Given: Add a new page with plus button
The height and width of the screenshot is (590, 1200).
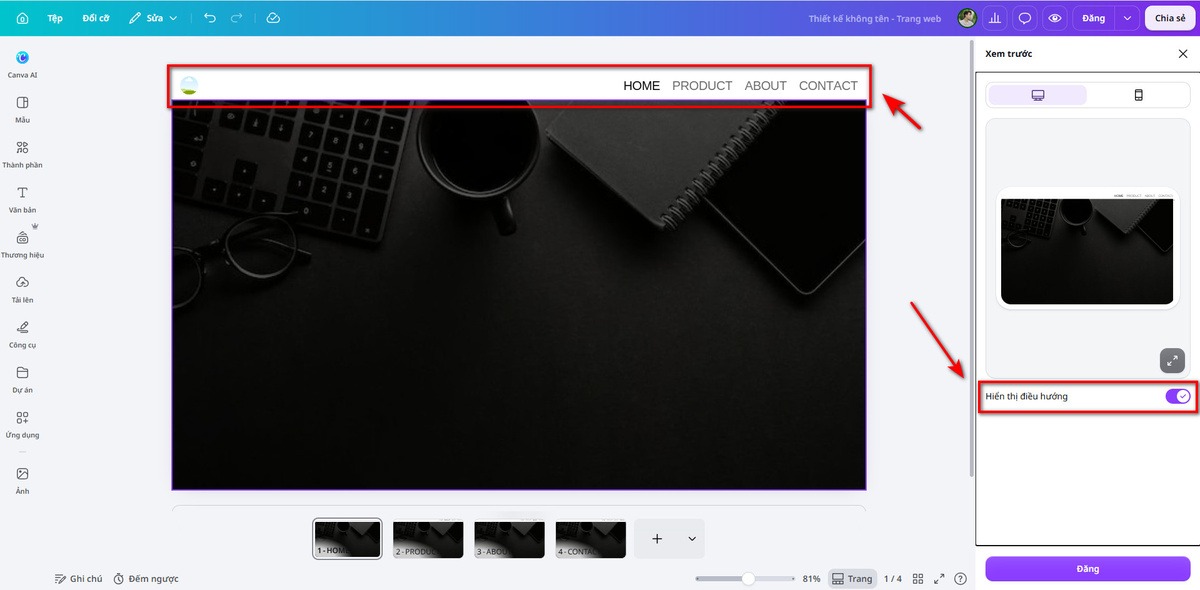Looking at the screenshot, I should [x=657, y=539].
